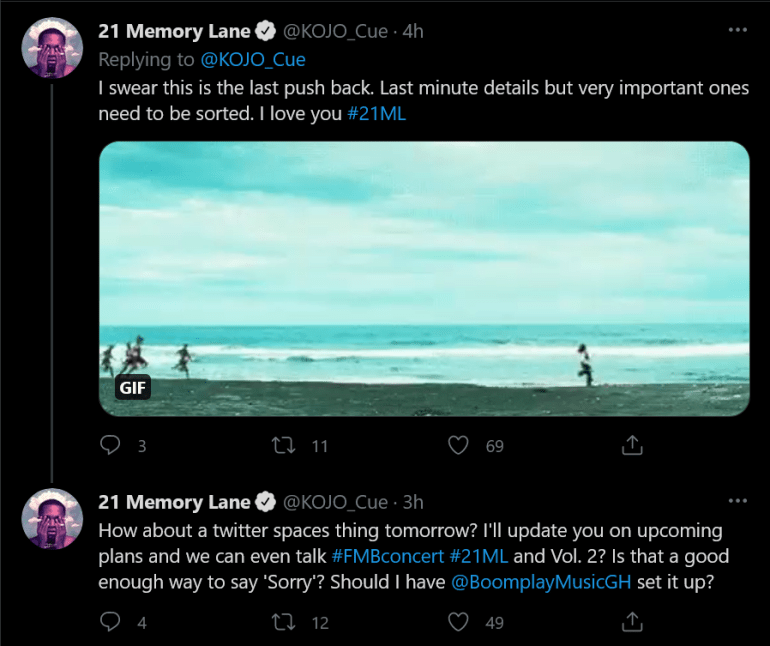Open 21 Memory Lane name on first tweet
The image size is (770, 646).
(x=175, y=31)
